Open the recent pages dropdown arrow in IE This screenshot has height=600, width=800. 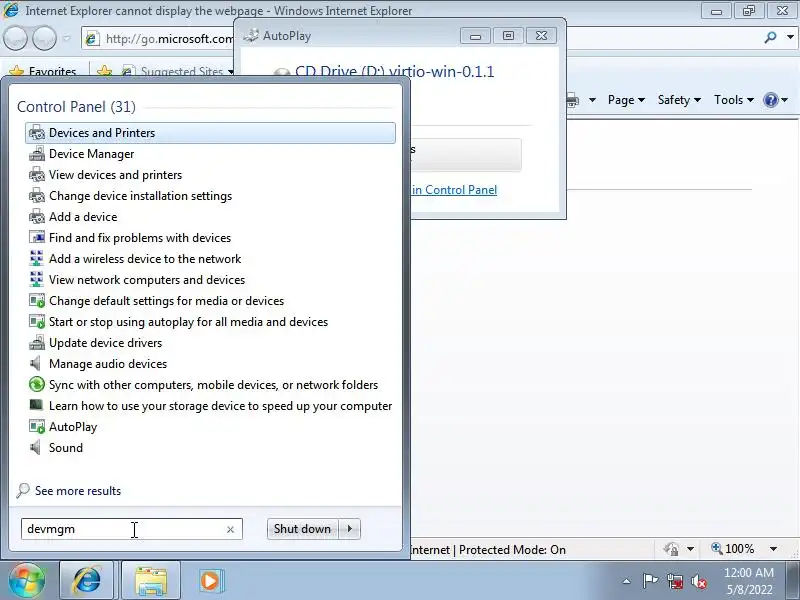point(66,38)
